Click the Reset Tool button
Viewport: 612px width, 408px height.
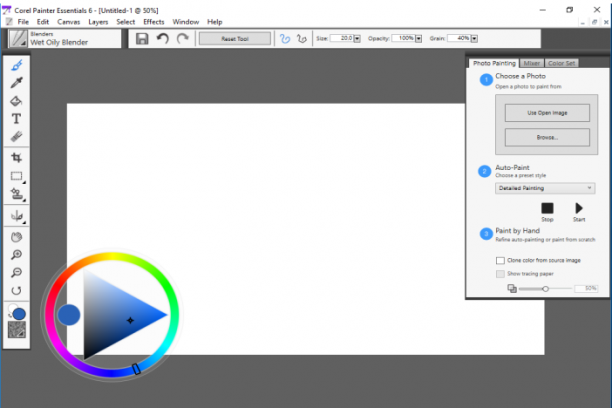tap(235, 39)
